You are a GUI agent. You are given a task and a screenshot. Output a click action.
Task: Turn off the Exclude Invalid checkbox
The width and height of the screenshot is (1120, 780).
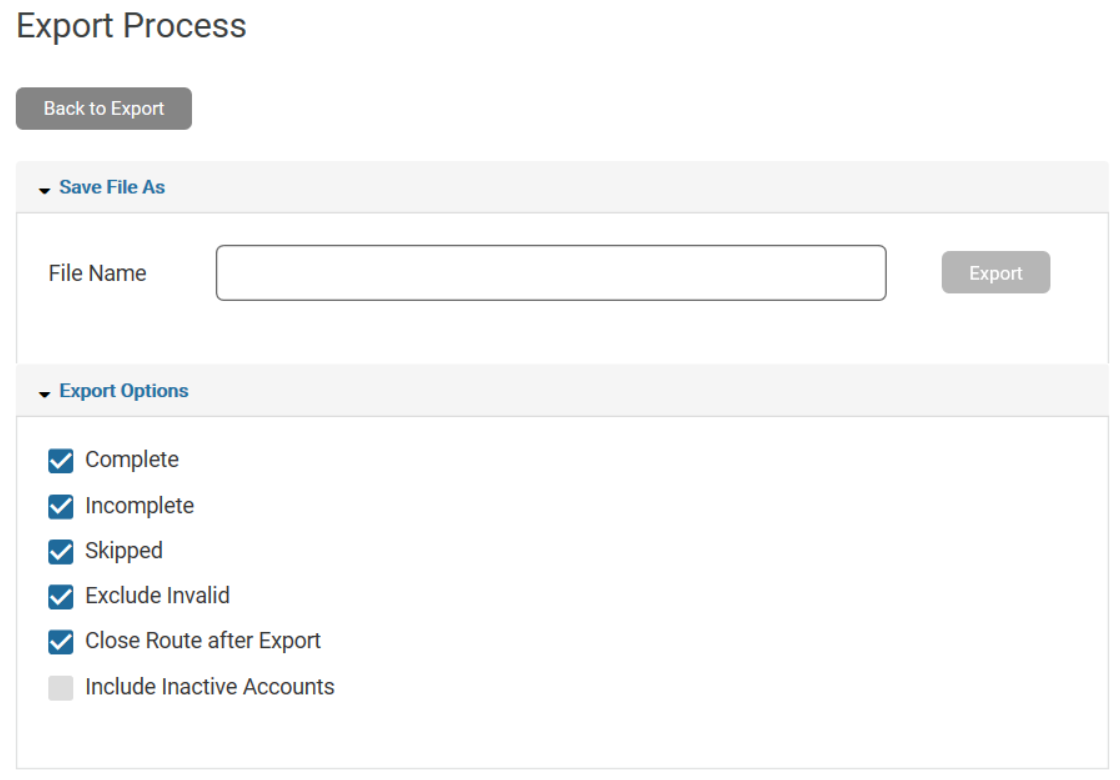click(x=61, y=597)
